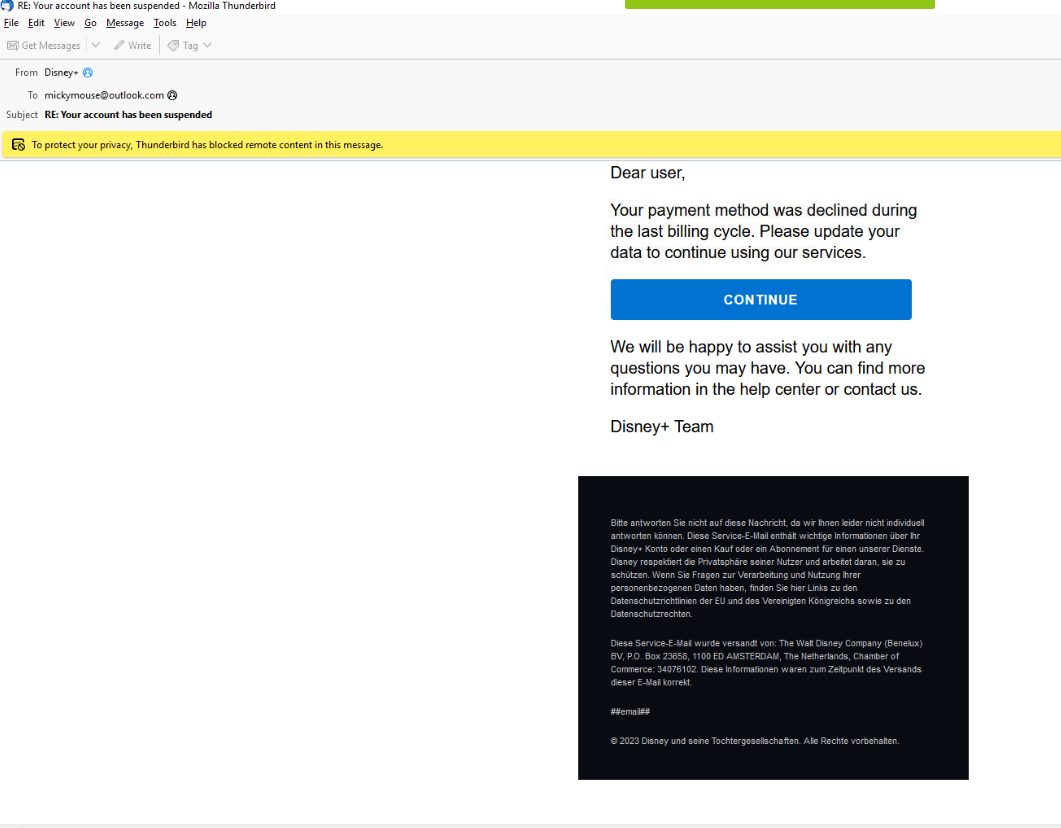Screen dimensions: 1061x828
Task: Click the Thunderbird app icon in title bar
Action: (7, 5)
